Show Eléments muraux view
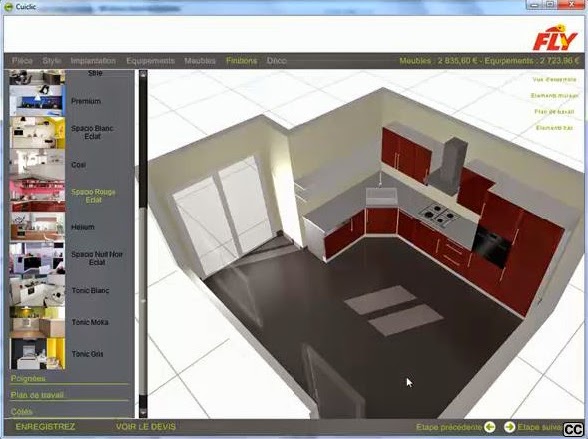The height and width of the screenshot is (439, 588). pyautogui.click(x=554, y=96)
